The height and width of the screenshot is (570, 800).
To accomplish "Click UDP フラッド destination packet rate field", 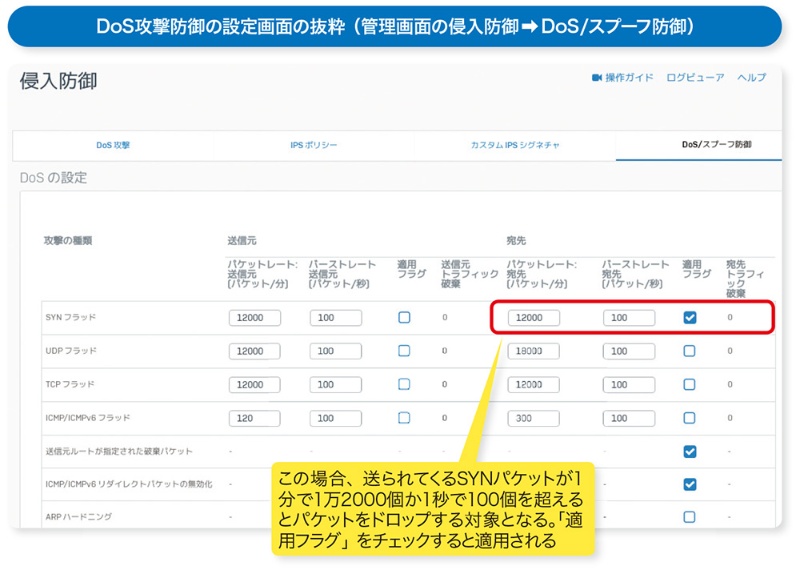I will tap(534, 351).
